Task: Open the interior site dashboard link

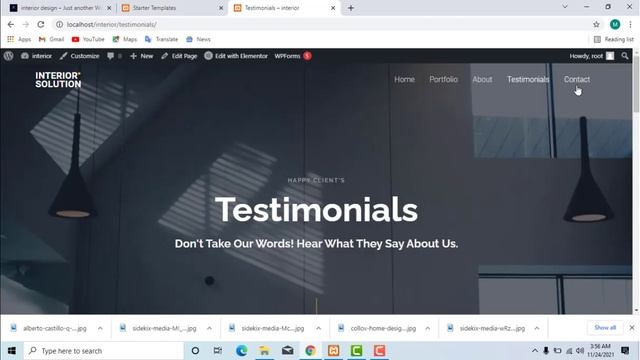Action: (36, 56)
